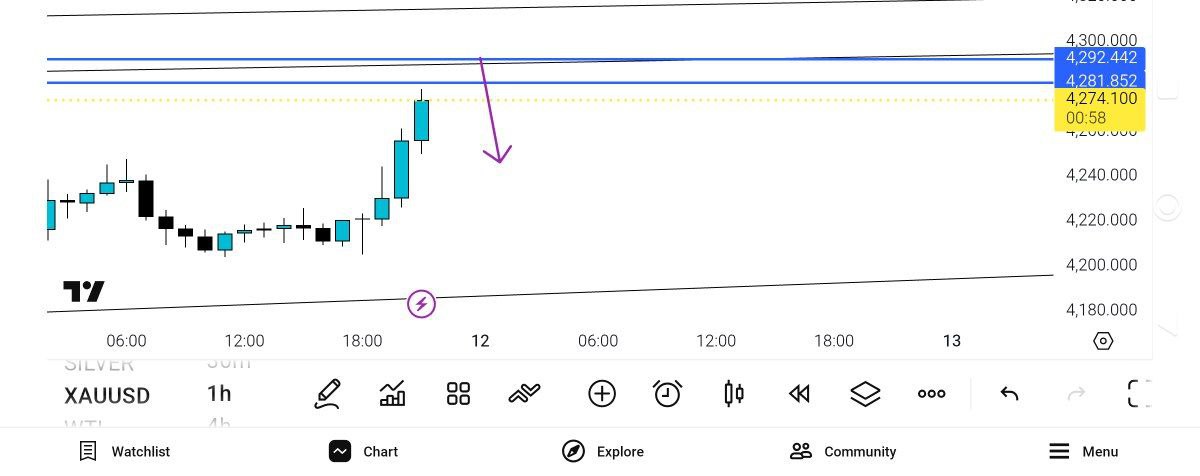Start bar replay with rewind icon
This screenshot has height=476, width=1200.
point(799,394)
